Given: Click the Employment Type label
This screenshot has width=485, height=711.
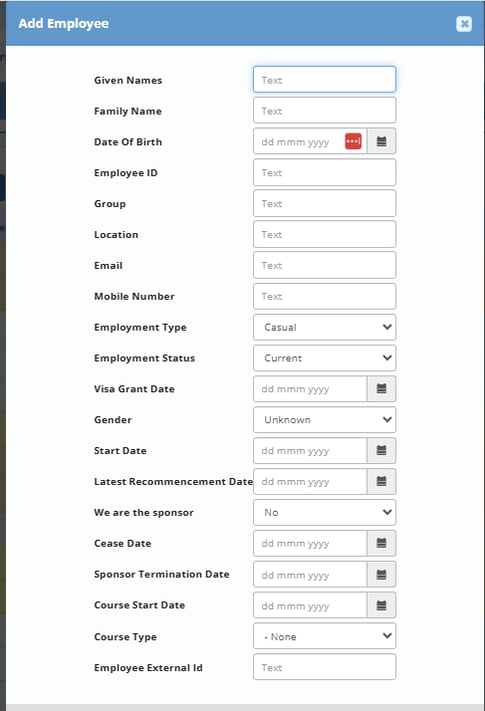Looking at the screenshot, I should [x=140, y=327].
